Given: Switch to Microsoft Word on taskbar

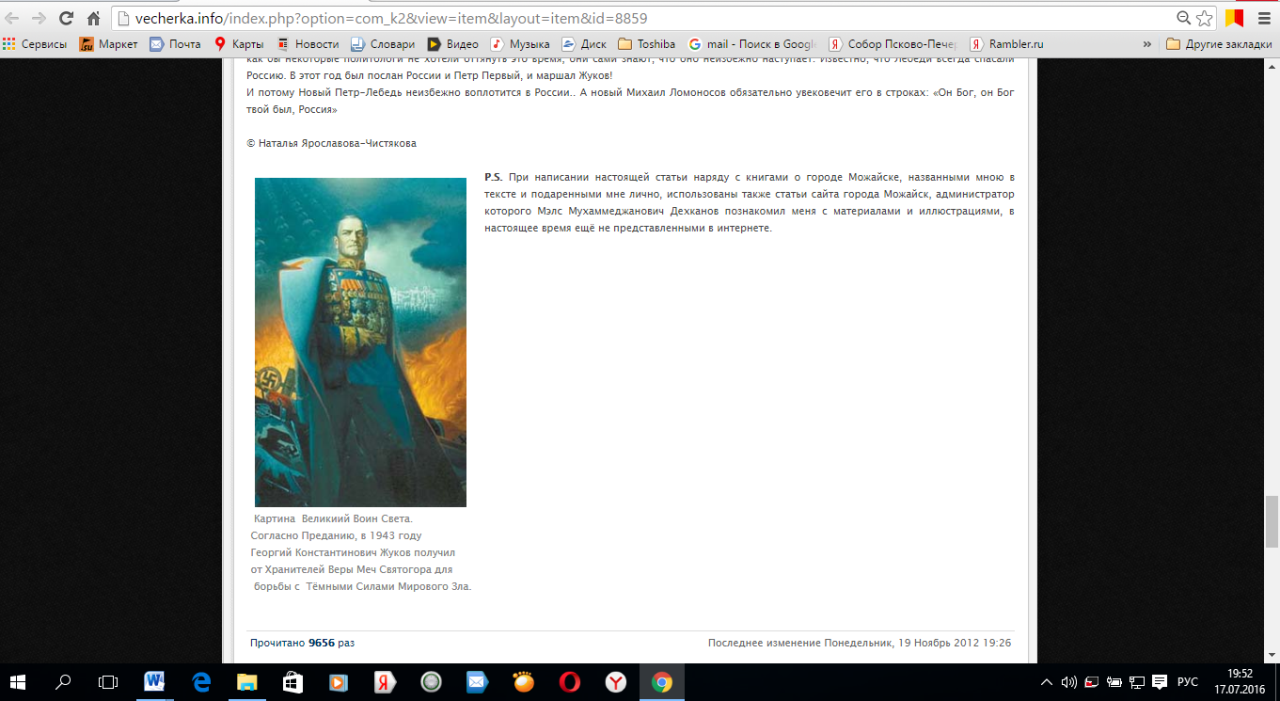Looking at the screenshot, I should [155, 682].
